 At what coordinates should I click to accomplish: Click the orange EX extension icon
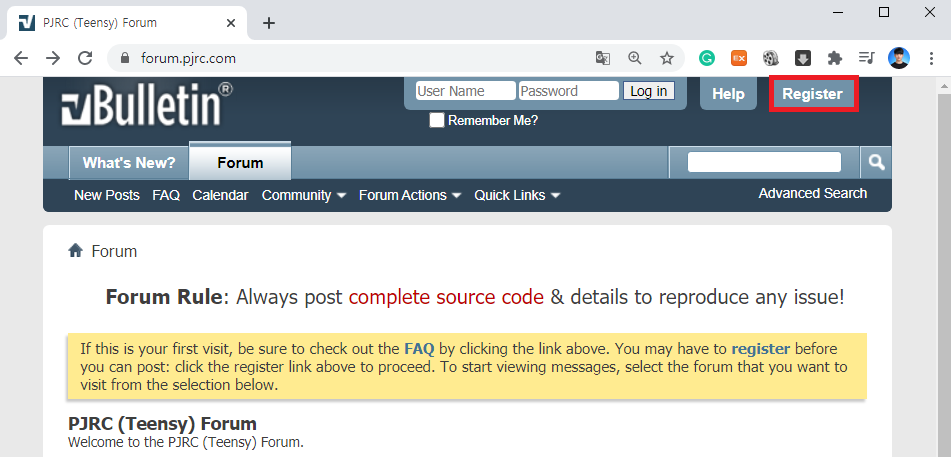(739, 58)
